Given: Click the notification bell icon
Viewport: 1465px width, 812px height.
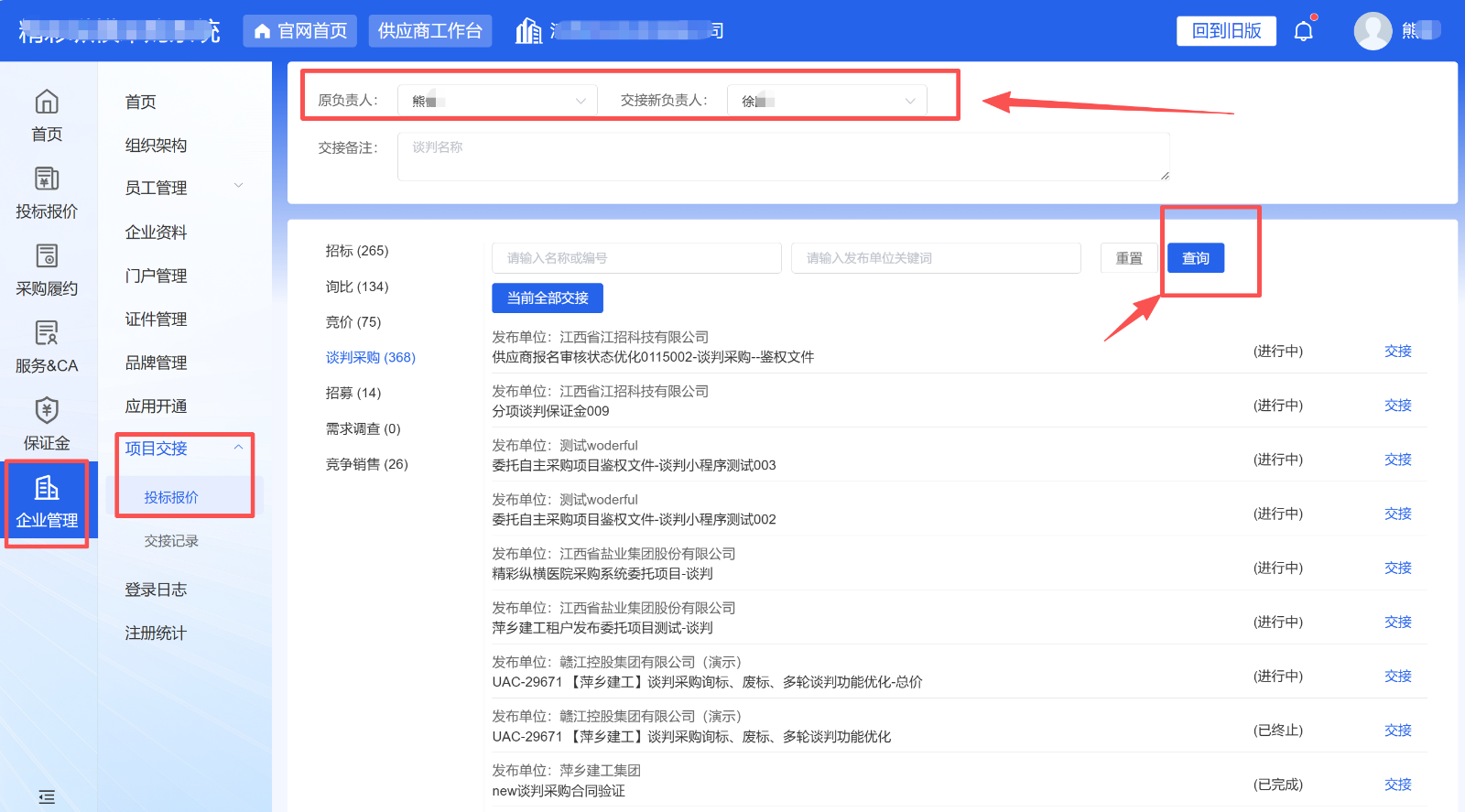Looking at the screenshot, I should (1304, 31).
